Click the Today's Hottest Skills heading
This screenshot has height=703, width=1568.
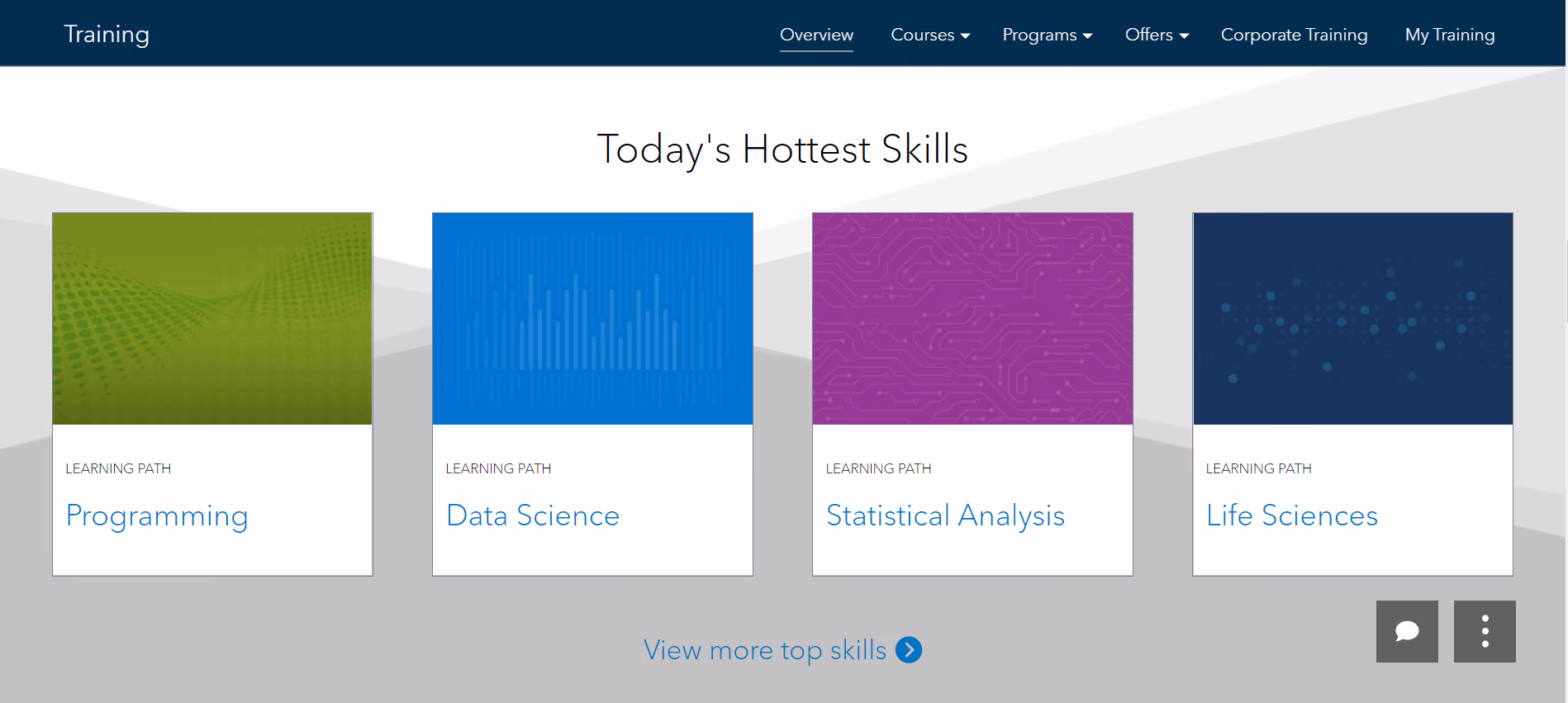(x=782, y=150)
